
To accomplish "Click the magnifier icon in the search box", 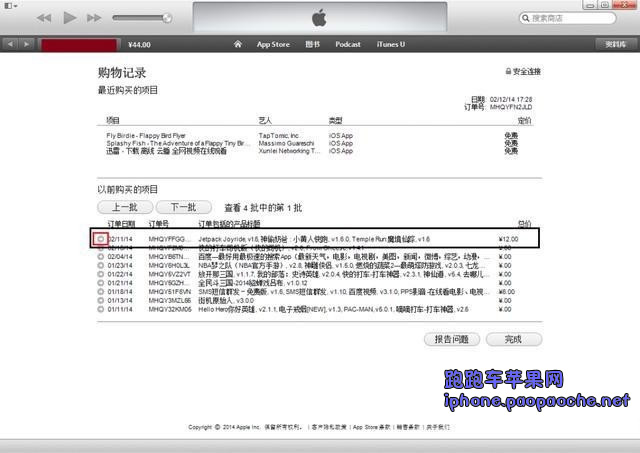I will pyautogui.click(x=526, y=18).
